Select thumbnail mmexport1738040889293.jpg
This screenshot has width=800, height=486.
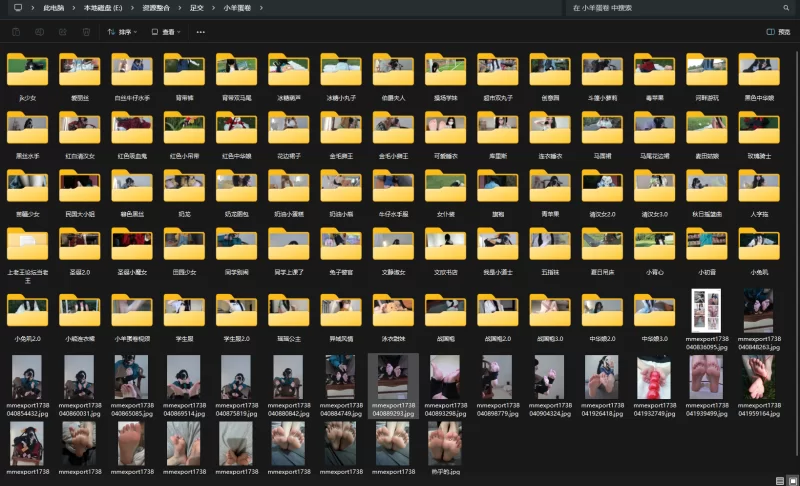pos(393,377)
